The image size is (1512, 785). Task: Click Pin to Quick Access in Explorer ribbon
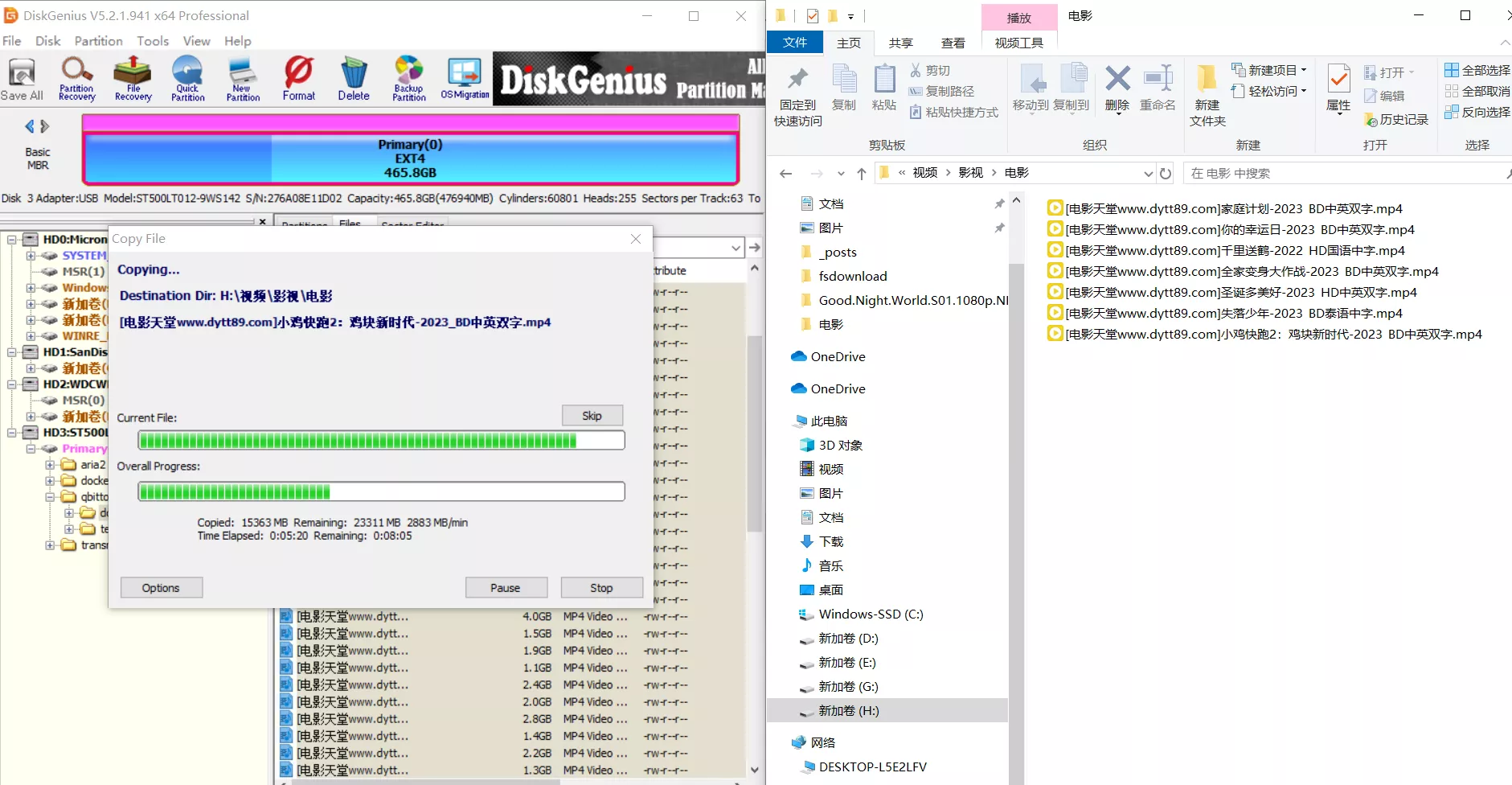point(797,96)
